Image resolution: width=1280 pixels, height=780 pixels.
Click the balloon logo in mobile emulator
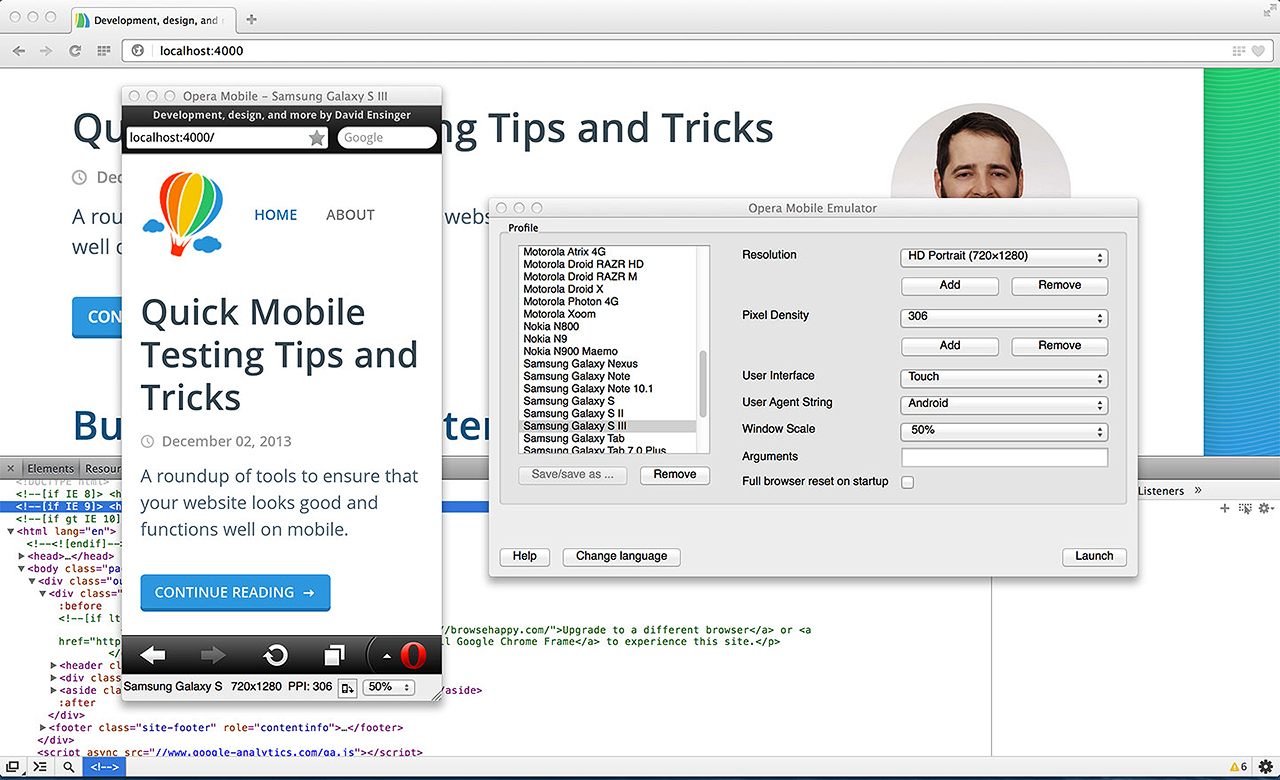coord(183,214)
